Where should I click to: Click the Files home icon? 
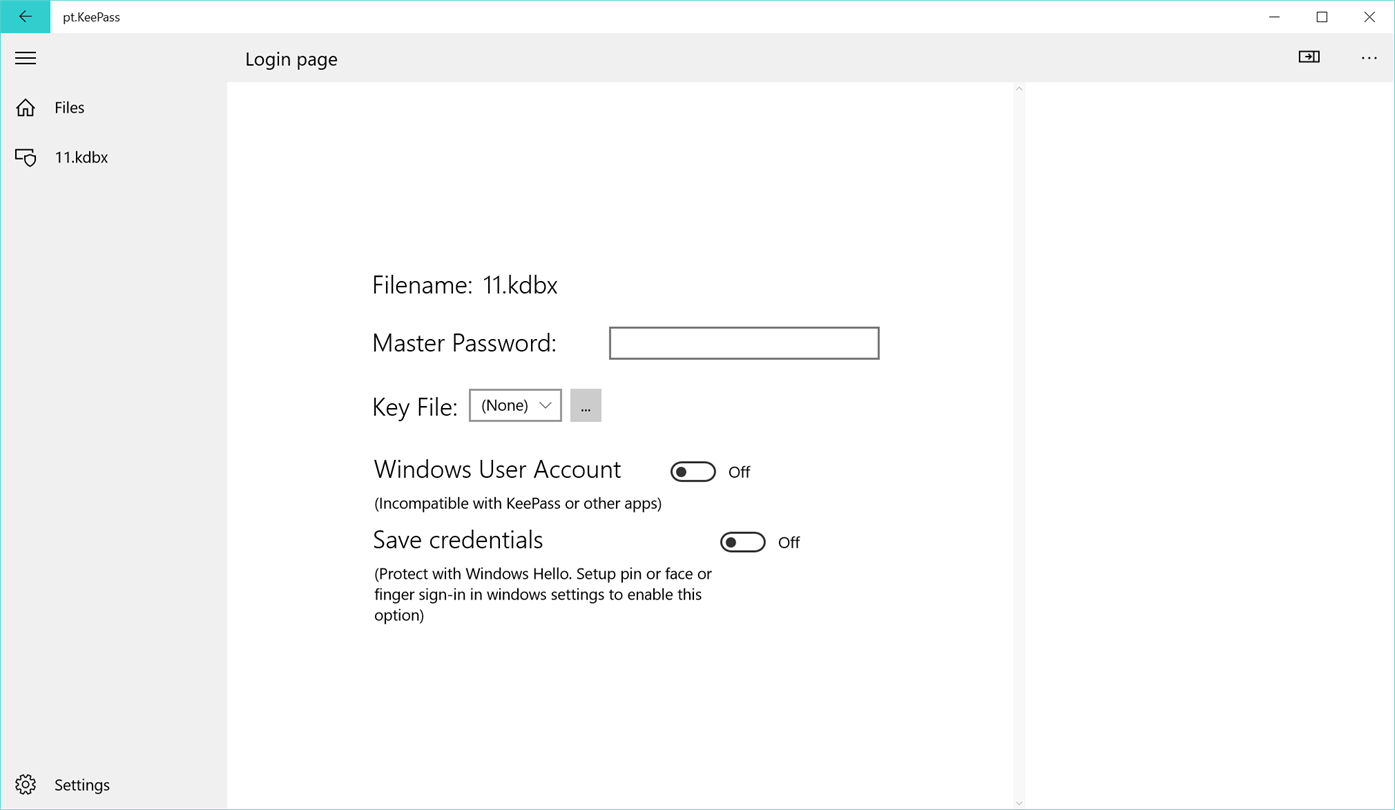[x=26, y=108]
